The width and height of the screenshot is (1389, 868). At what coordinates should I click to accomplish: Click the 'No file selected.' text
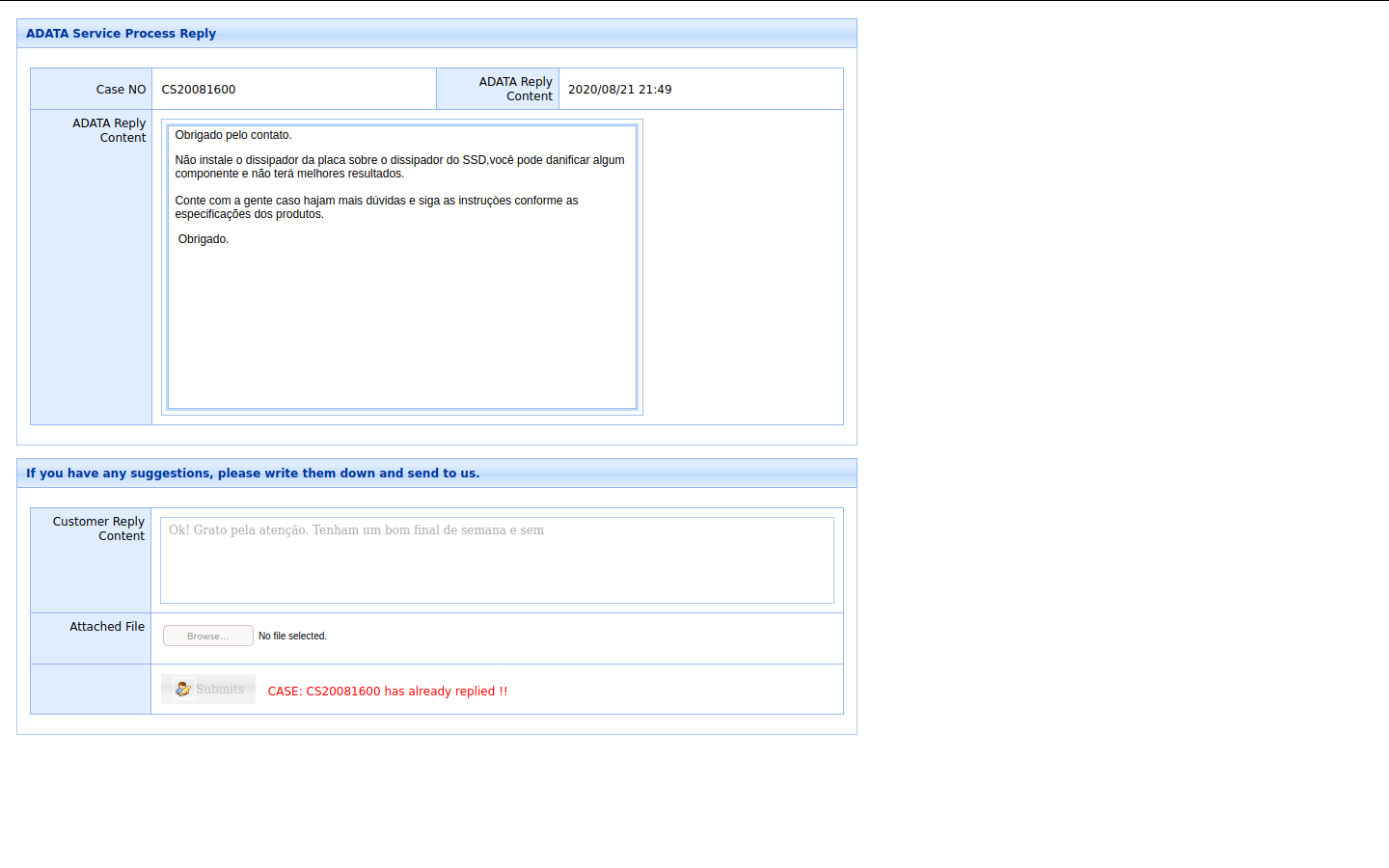tap(292, 637)
